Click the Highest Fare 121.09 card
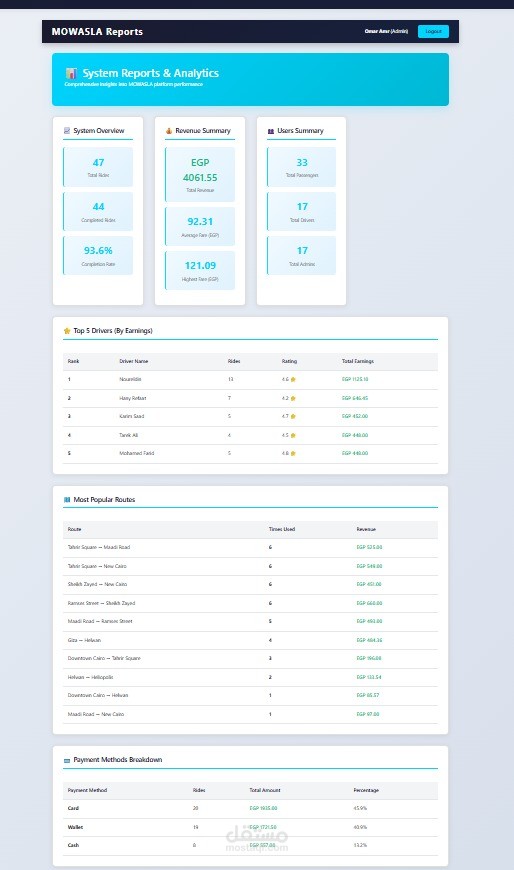The width and height of the screenshot is (514, 870). (x=200, y=270)
